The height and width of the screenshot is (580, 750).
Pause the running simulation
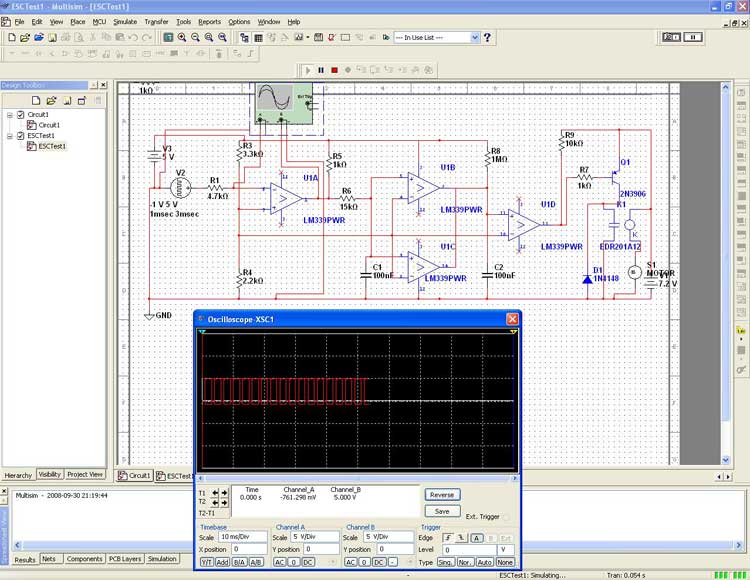[x=321, y=70]
